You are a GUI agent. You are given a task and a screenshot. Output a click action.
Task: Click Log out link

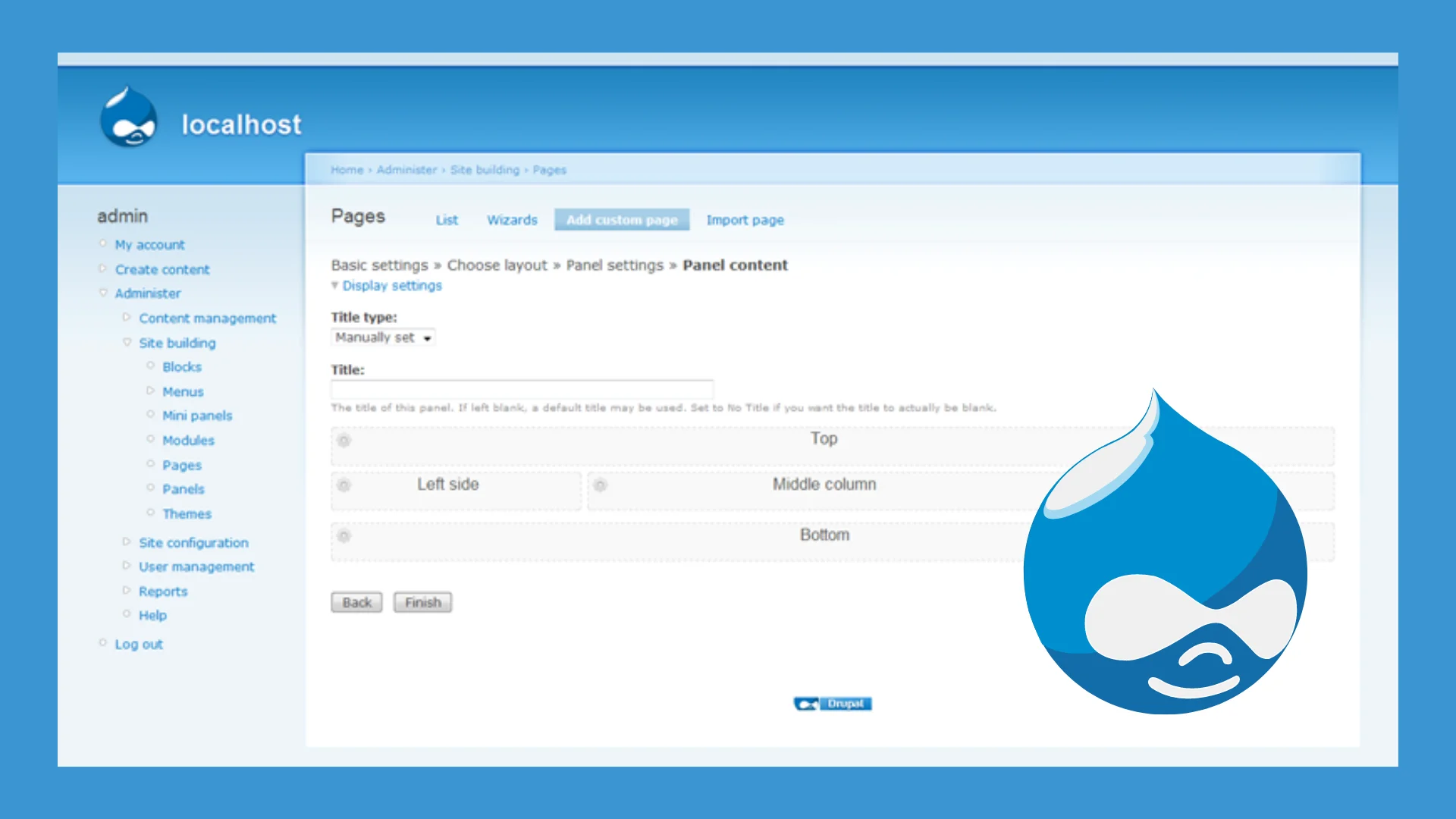pyautogui.click(x=139, y=644)
